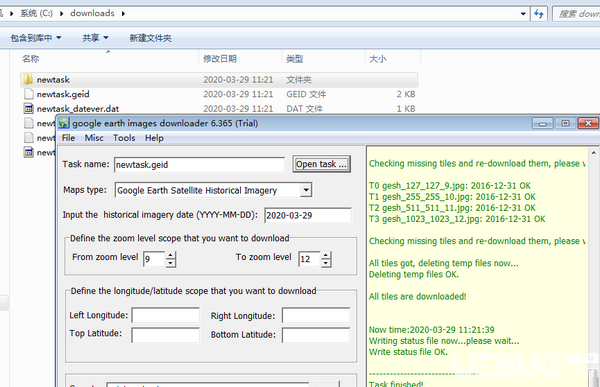Screen dimensions: 600x387
Task: Click the Explorer search box
Action: point(576,14)
